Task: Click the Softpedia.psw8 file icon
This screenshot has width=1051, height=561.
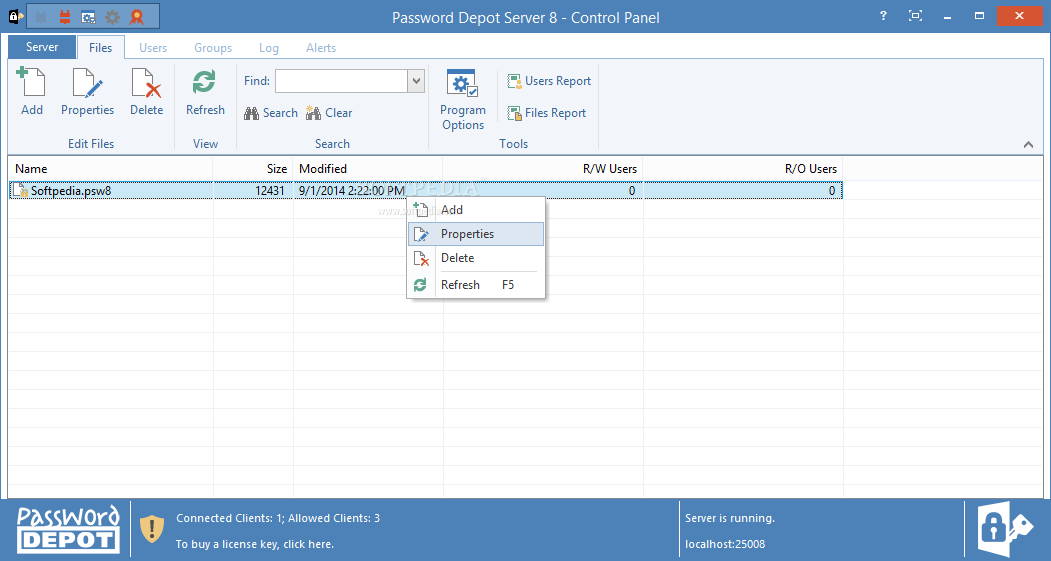Action: (x=21, y=190)
